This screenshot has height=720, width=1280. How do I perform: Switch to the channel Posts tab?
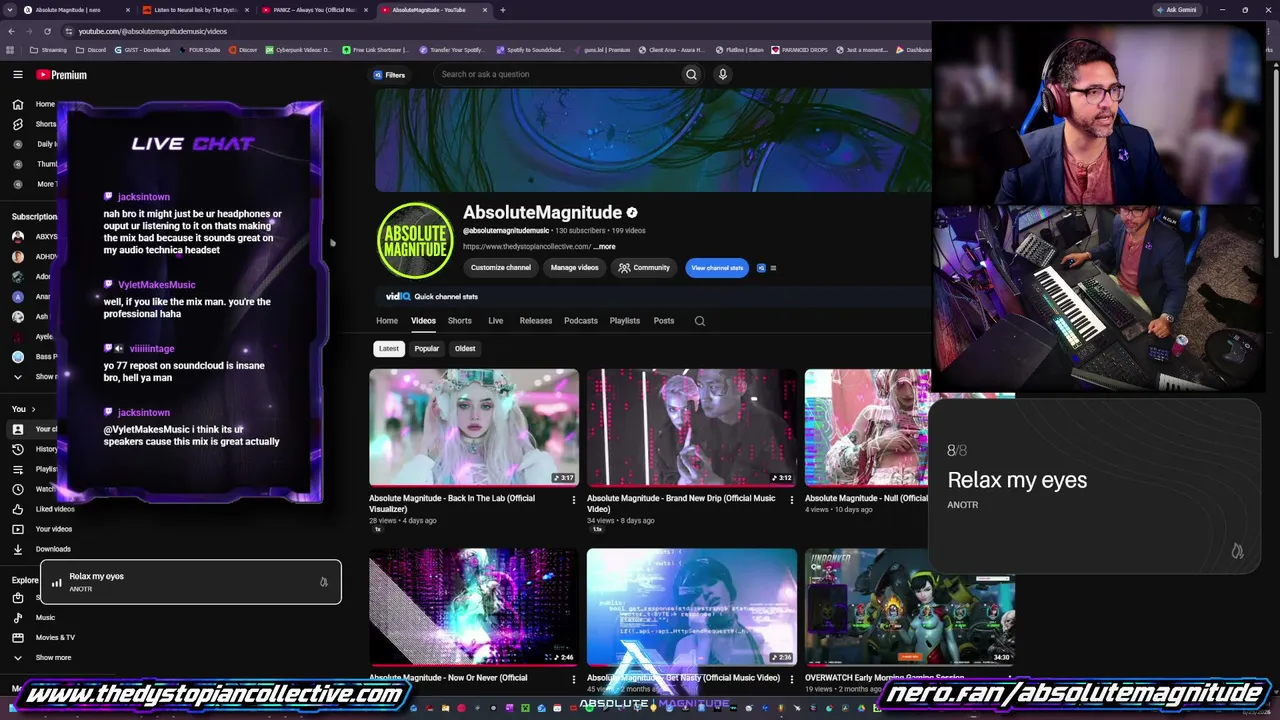point(664,321)
